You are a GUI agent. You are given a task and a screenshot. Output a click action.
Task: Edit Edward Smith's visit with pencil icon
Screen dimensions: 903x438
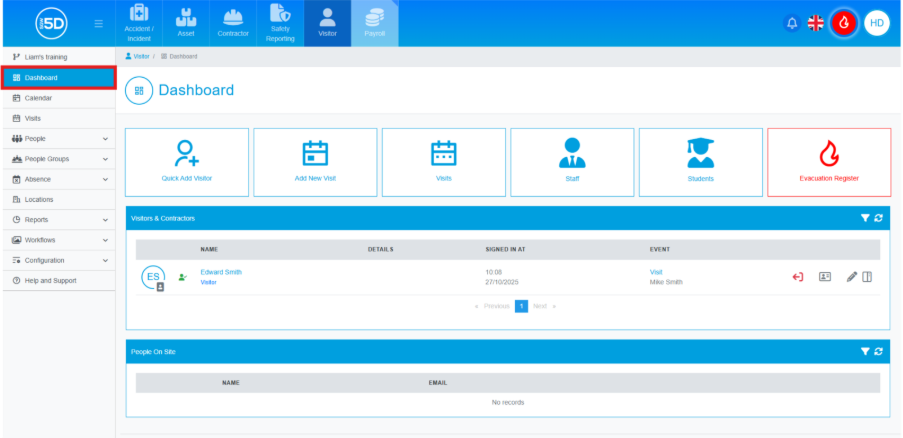coord(852,277)
